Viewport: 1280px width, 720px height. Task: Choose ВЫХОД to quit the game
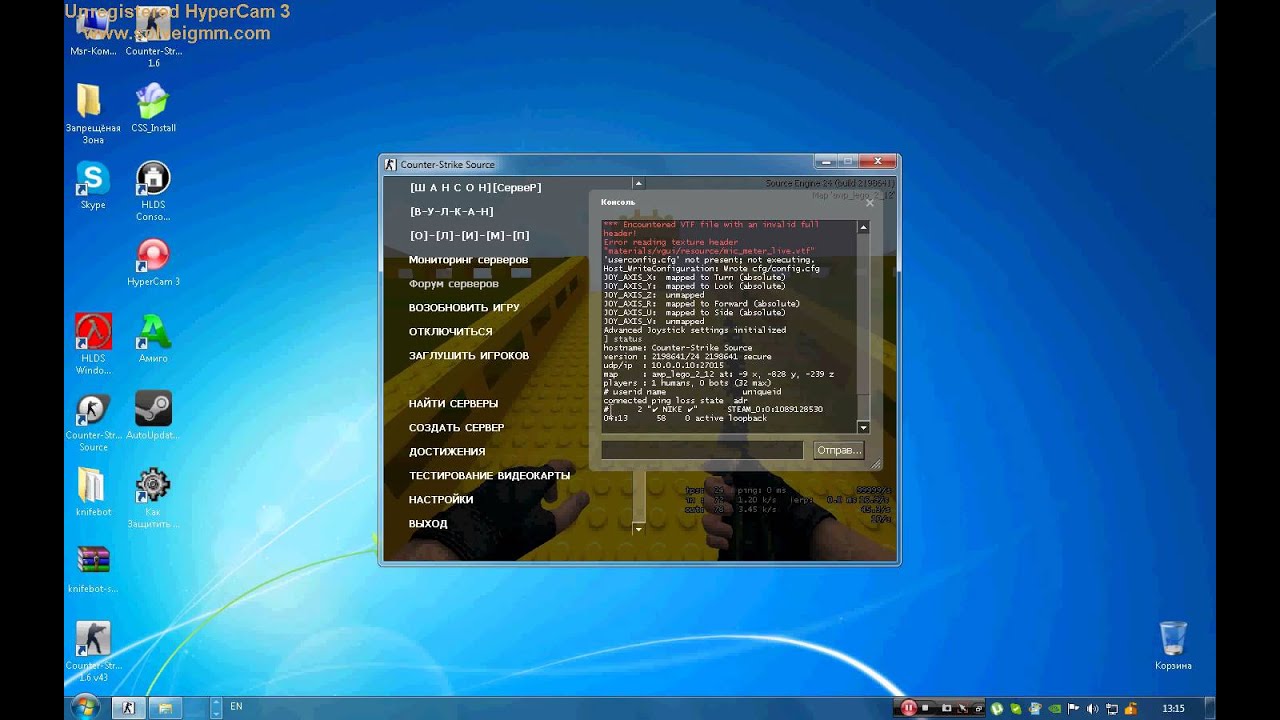[x=428, y=524]
